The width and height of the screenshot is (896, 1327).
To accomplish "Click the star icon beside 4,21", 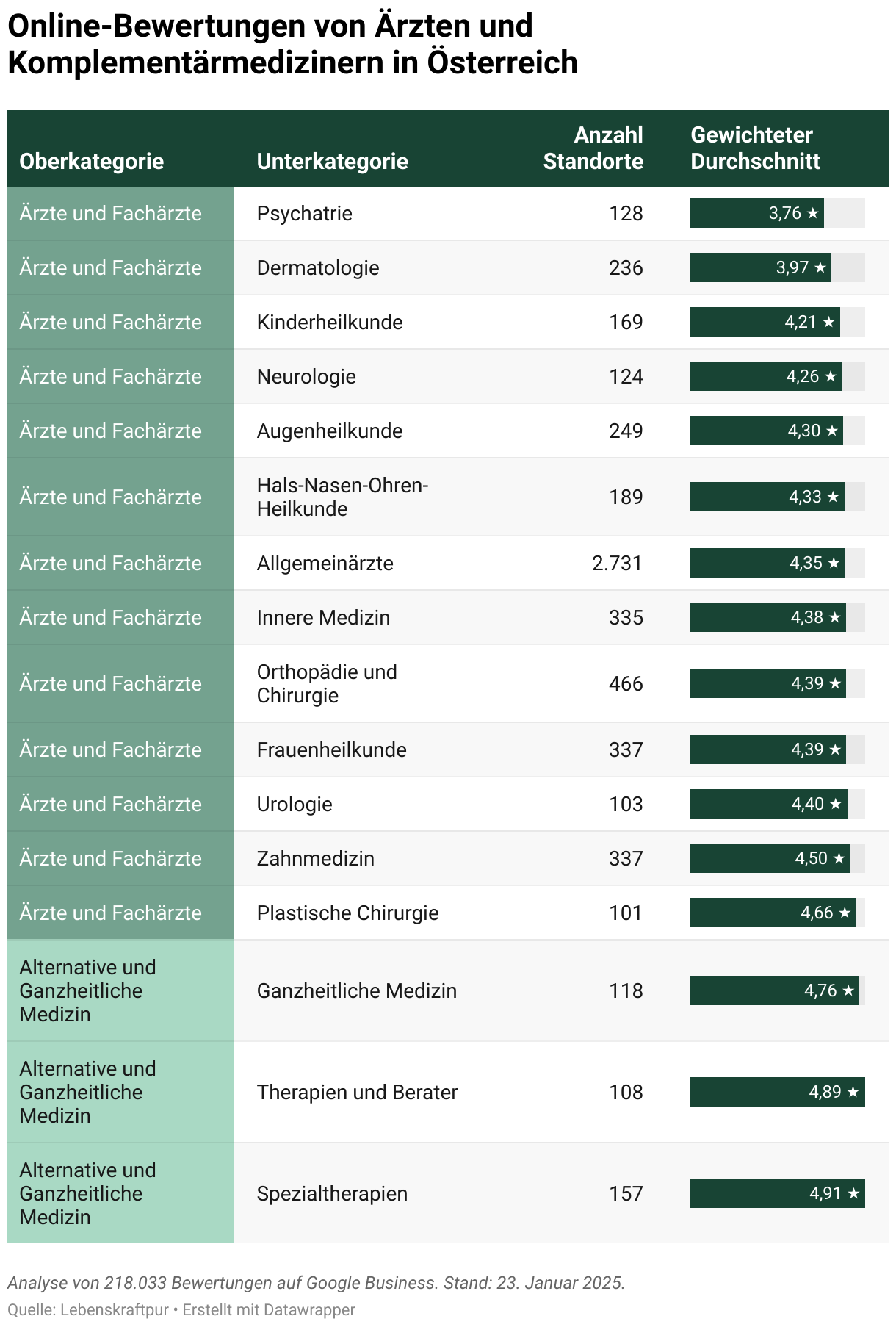I will tap(828, 323).
